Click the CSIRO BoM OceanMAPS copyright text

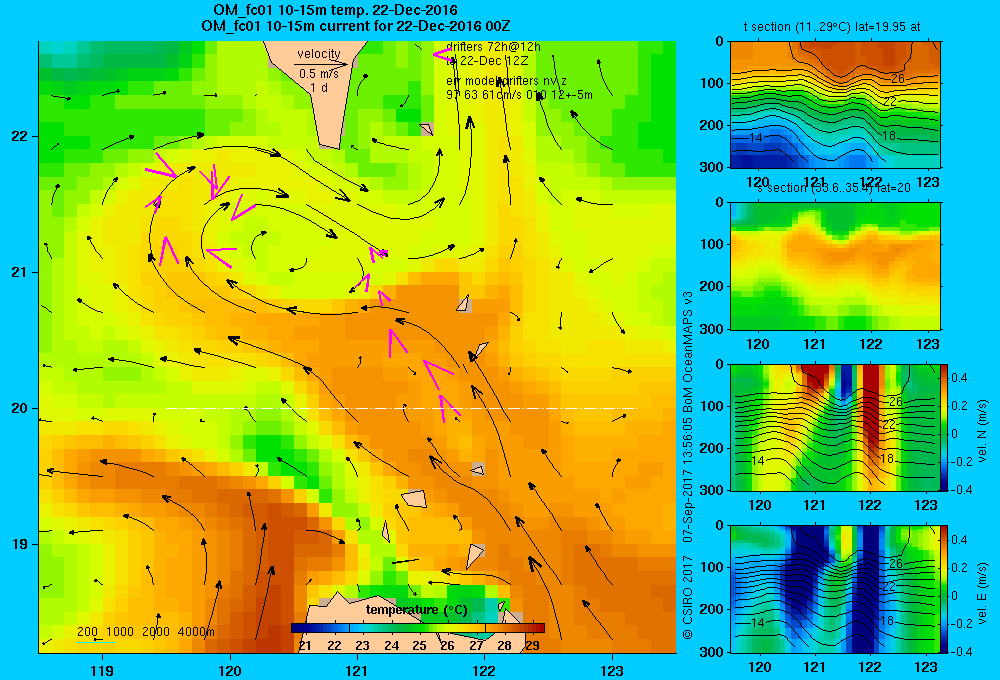[688, 464]
